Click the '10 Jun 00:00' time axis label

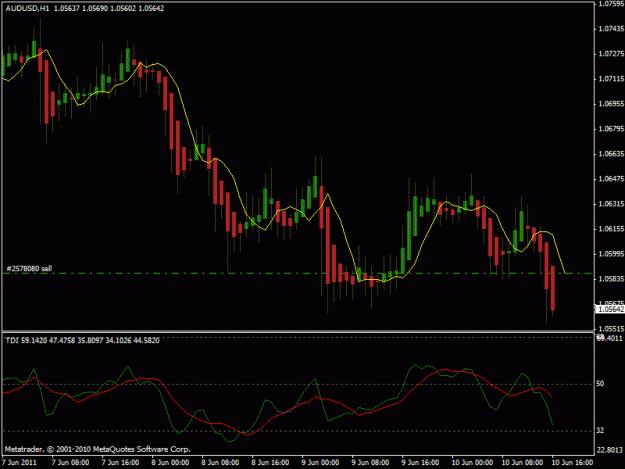tap(472, 462)
